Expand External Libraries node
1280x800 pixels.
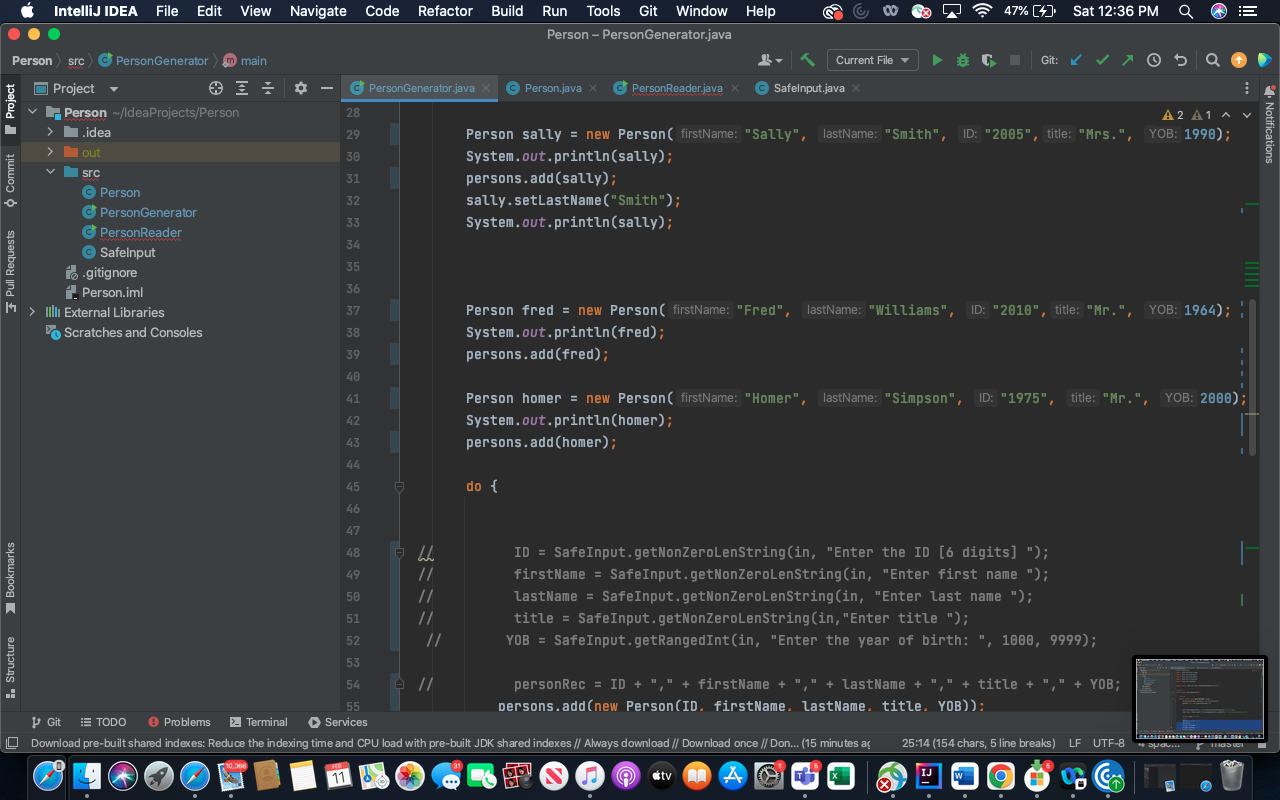click(x=32, y=312)
